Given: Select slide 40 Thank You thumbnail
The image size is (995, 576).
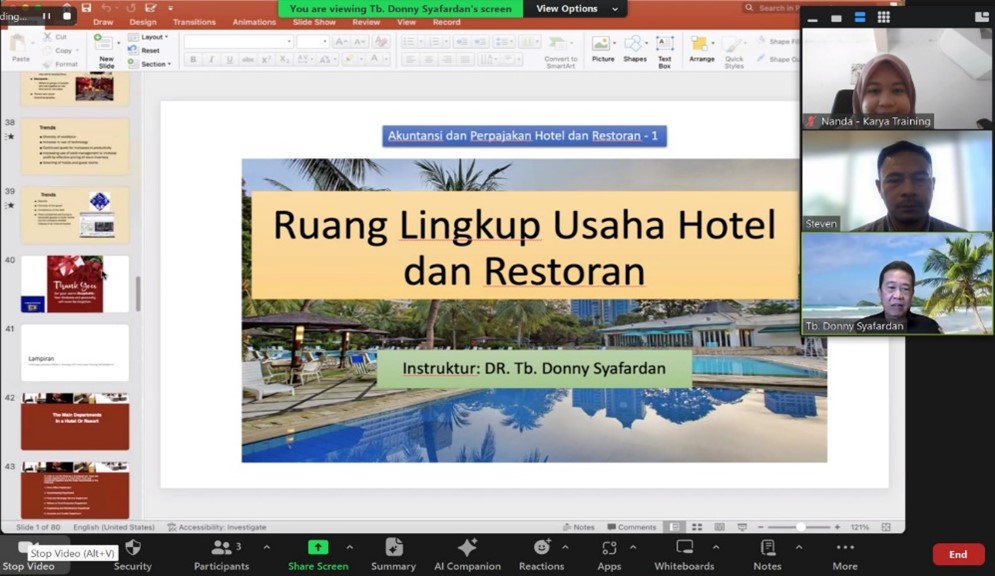Looking at the screenshot, I should [75, 284].
